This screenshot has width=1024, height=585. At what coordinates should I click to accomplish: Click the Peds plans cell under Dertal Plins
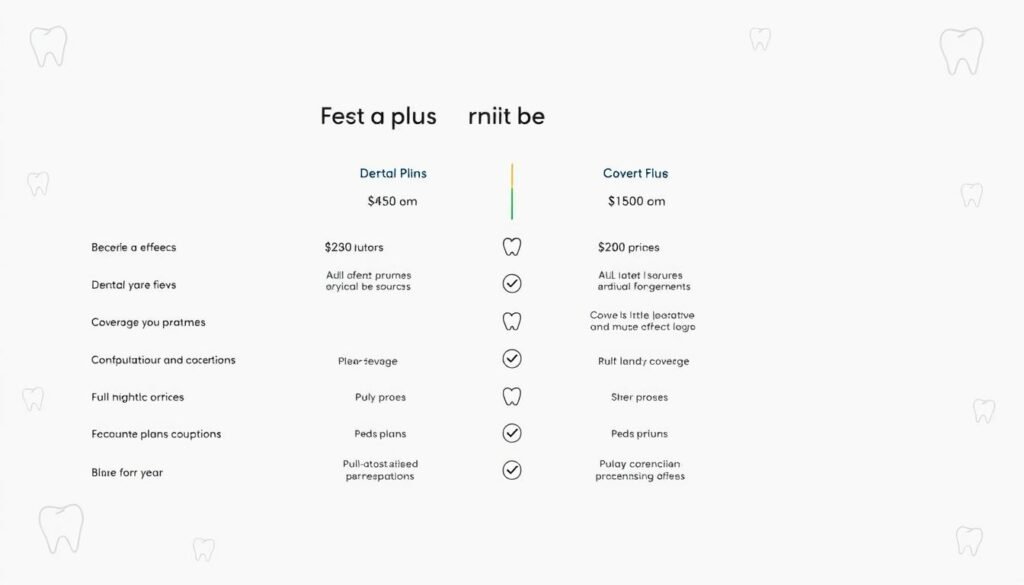coord(380,434)
